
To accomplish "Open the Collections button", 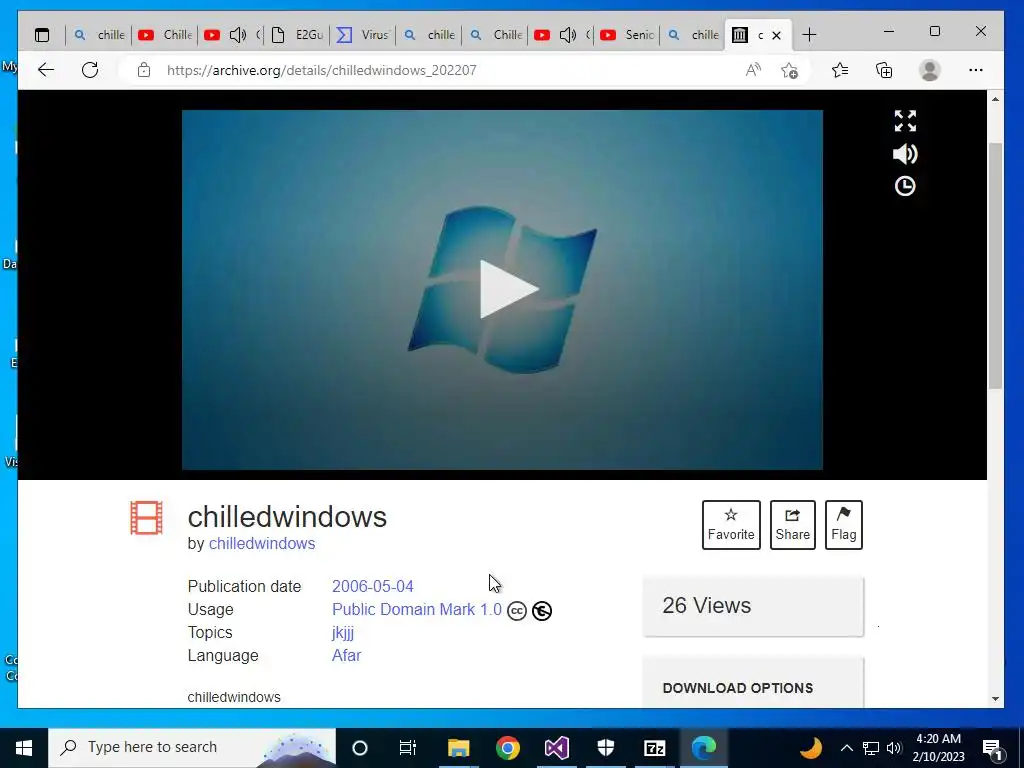I will tap(884, 70).
